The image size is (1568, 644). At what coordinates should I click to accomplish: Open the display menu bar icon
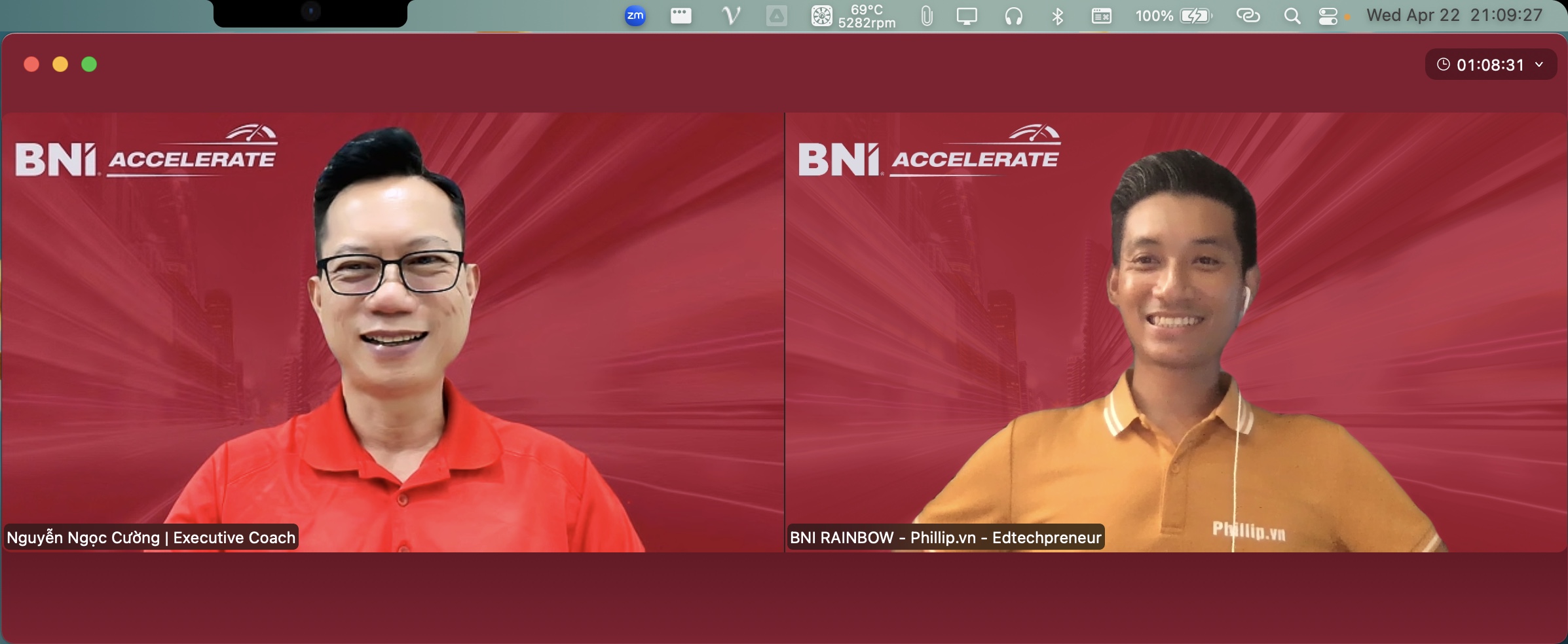coord(966,16)
